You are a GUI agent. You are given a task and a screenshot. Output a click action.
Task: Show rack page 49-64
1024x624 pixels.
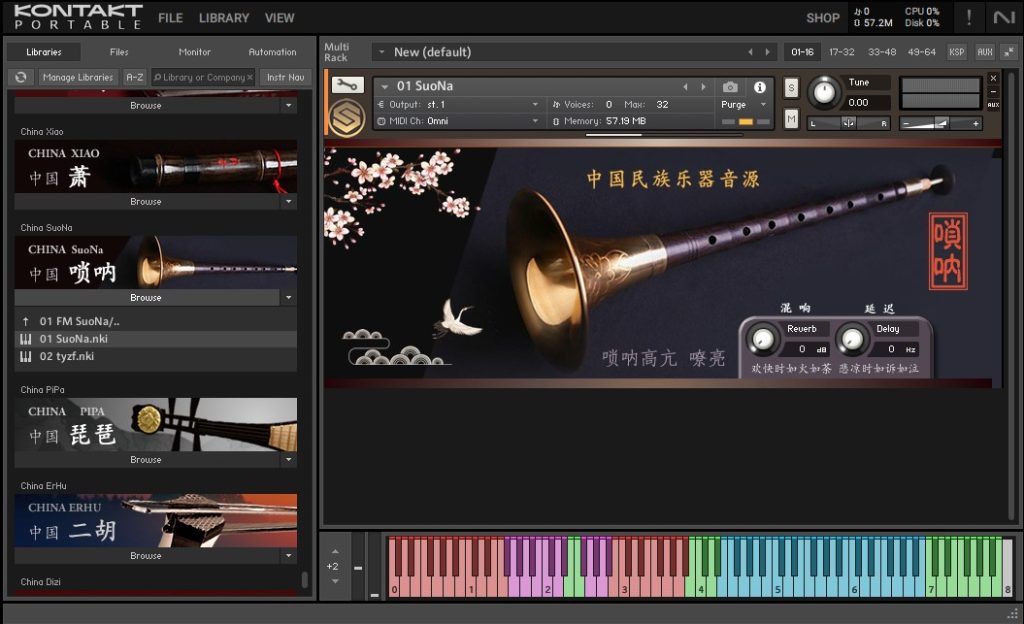coord(921,52)
